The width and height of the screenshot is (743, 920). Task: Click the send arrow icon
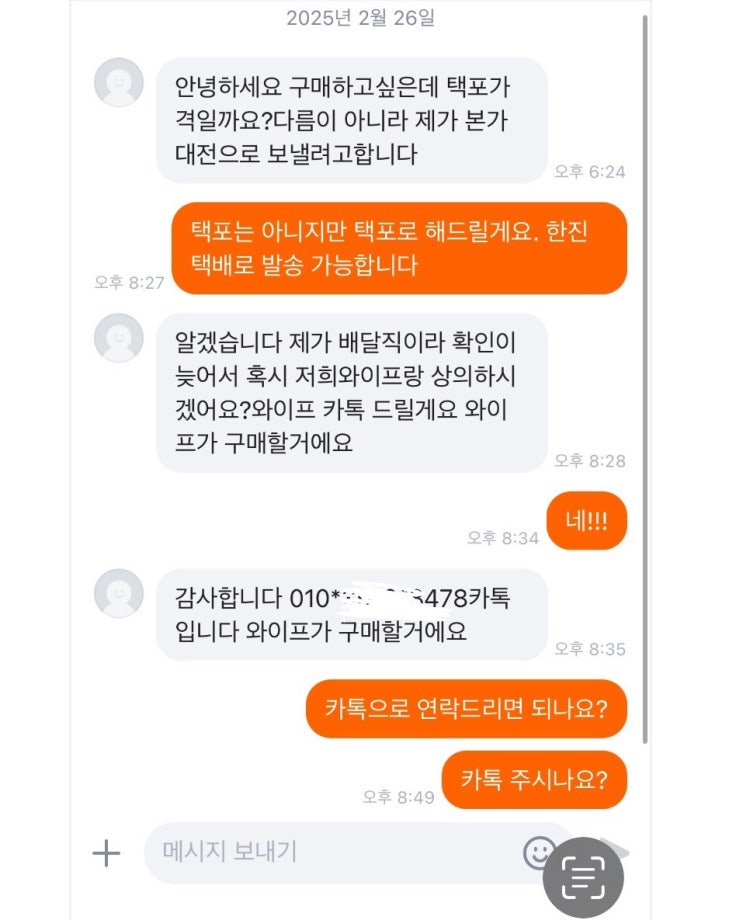[616, 851]
